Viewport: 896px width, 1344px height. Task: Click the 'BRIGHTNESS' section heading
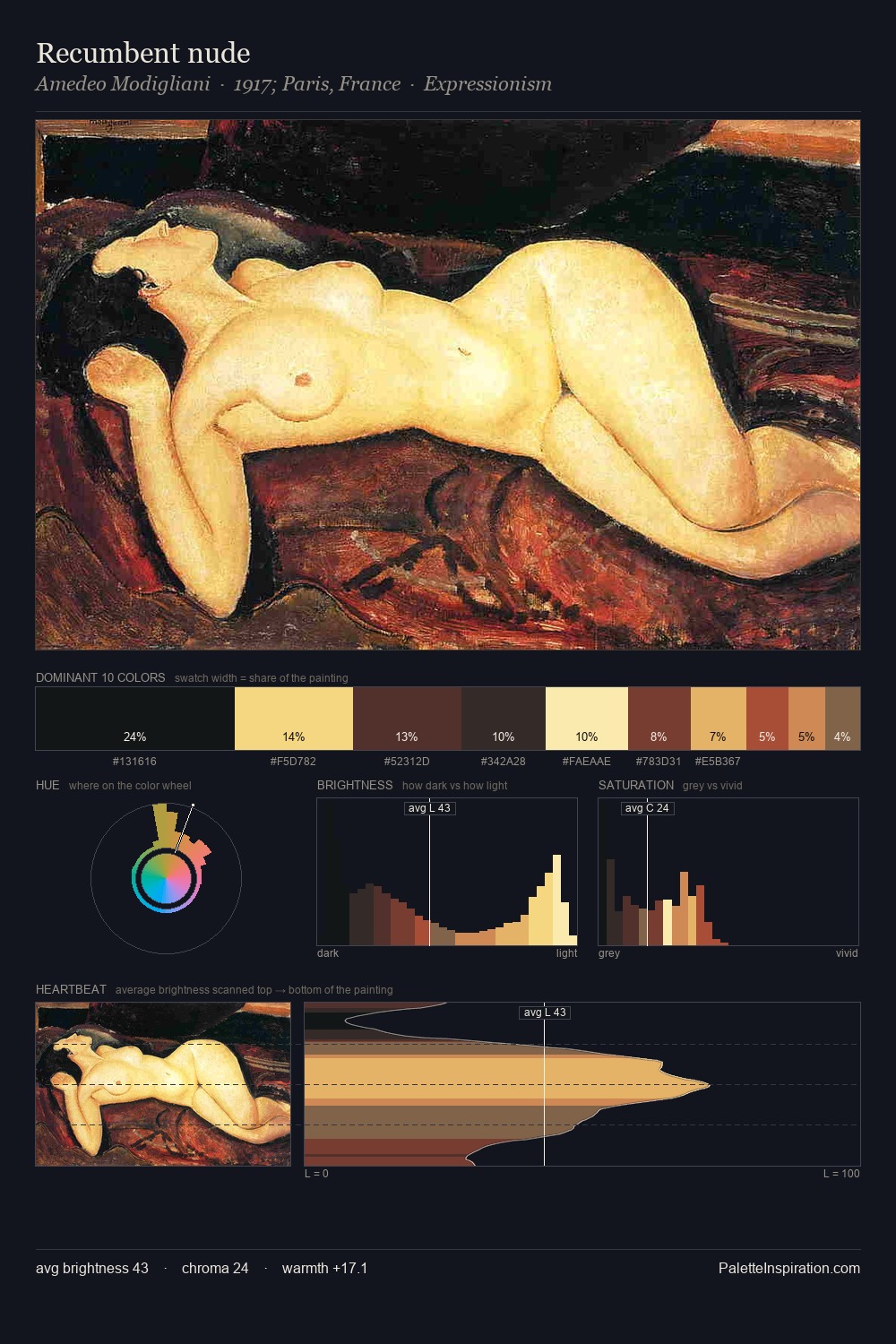tap(355, 786)
